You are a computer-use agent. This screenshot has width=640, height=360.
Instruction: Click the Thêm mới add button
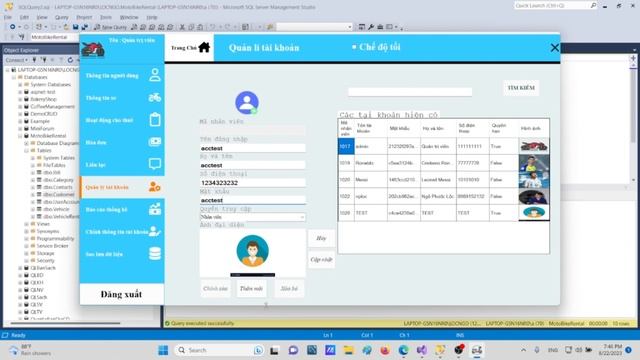[251, 288]
